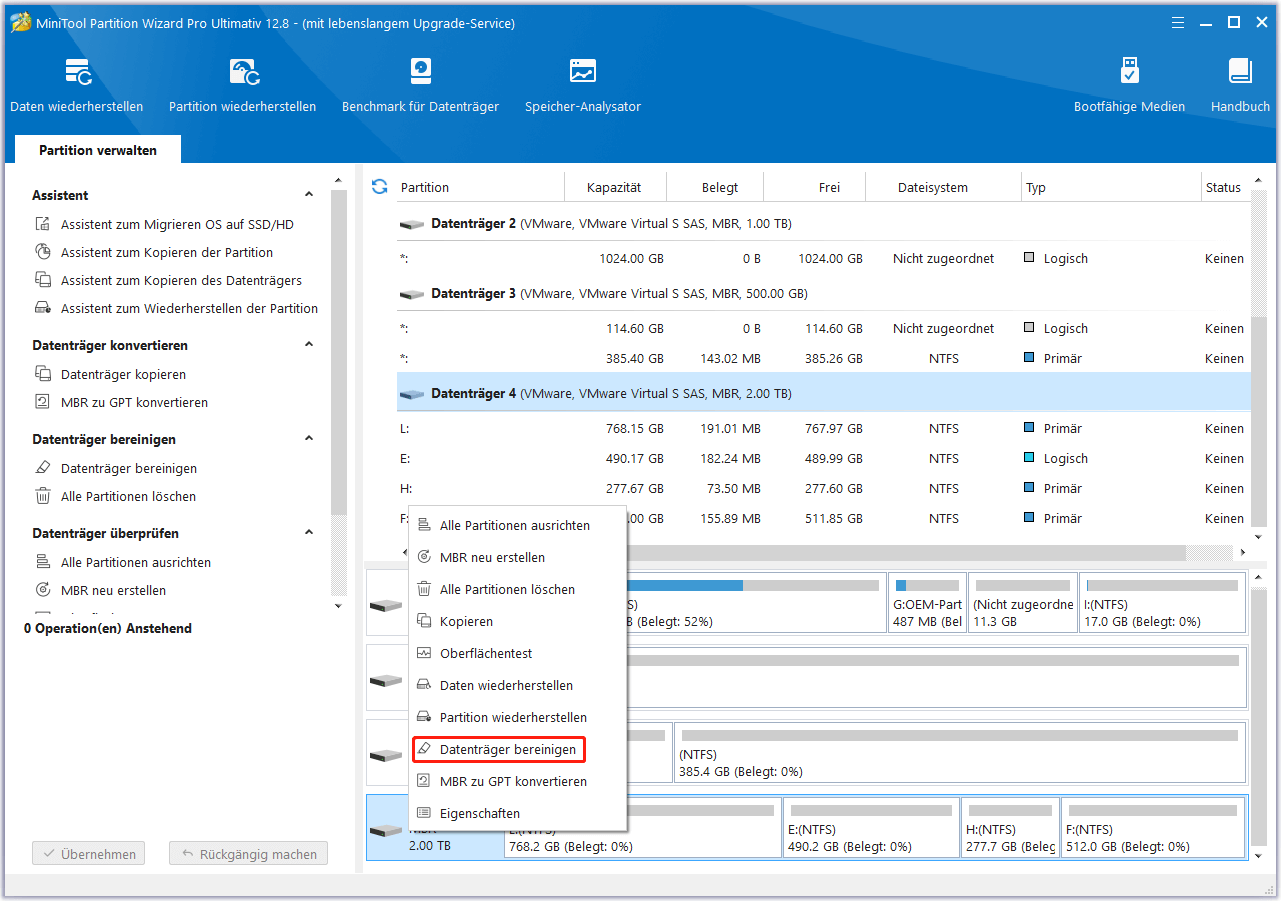Screen dimensions: 1281x902
Task: Click sidebar scroll down arrow
Action: (338, 606)
